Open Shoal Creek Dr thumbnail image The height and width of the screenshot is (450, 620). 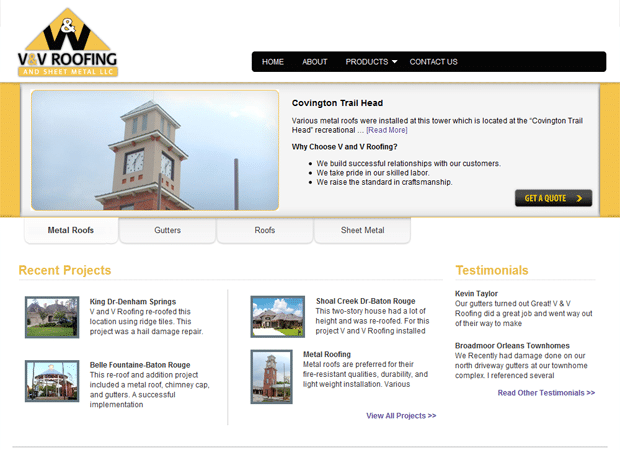(x=278, y=317)
